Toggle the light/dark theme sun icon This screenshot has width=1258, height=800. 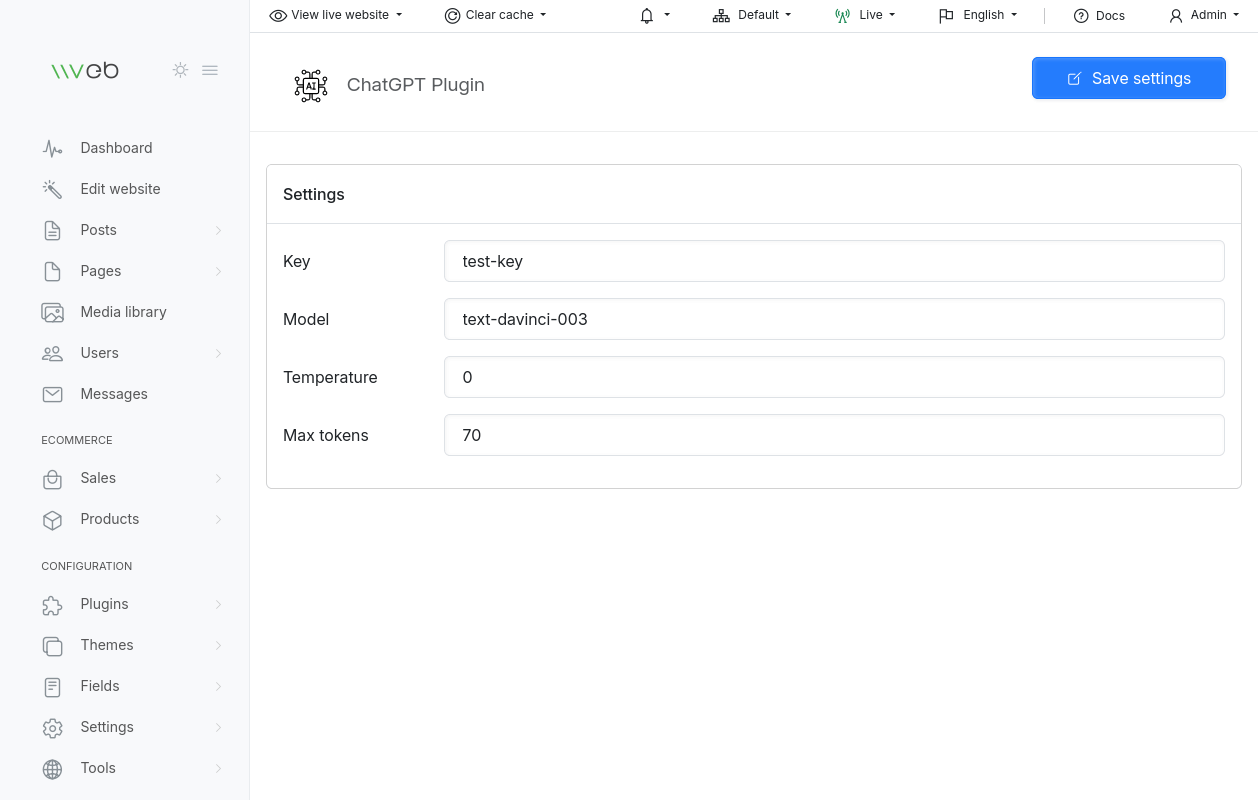pos(180,70)
